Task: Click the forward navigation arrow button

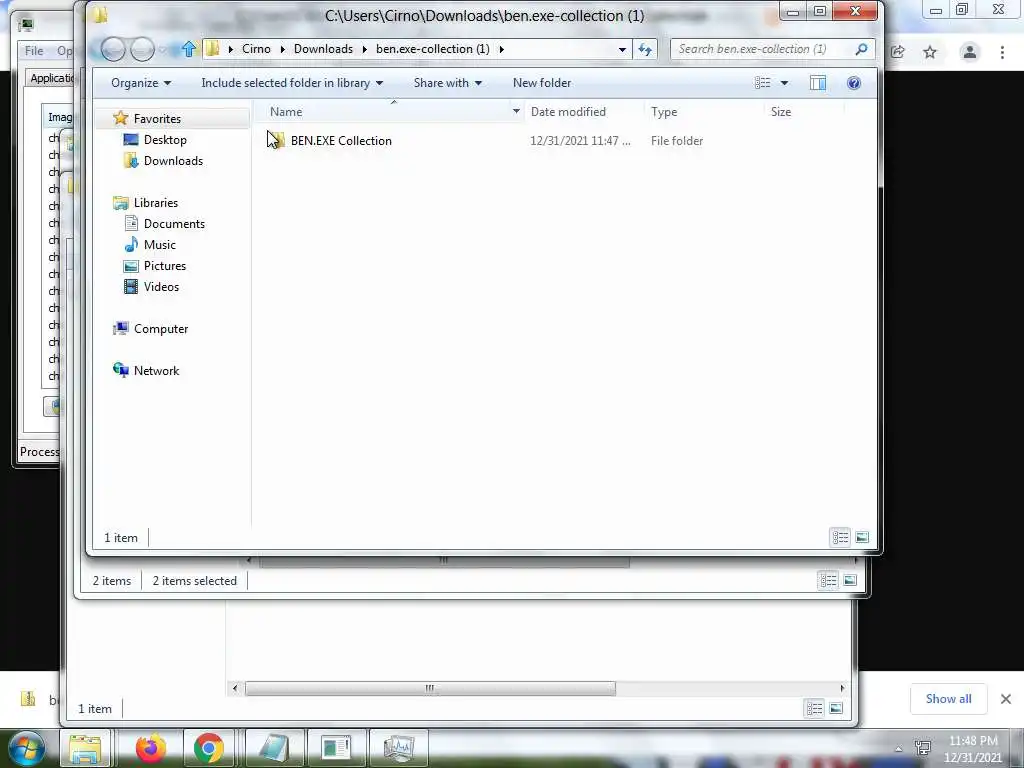Action: (x=142, y=49)
